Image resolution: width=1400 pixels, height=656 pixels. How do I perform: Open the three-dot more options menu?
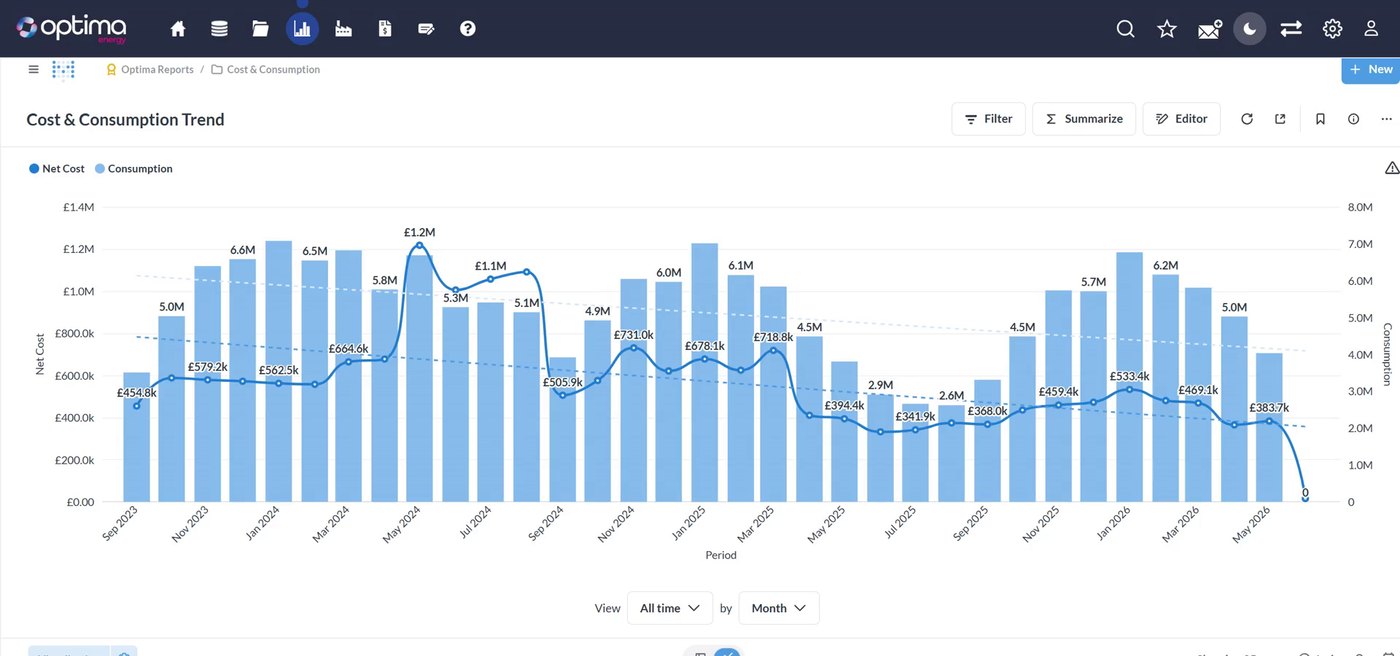pos(1386,119)
